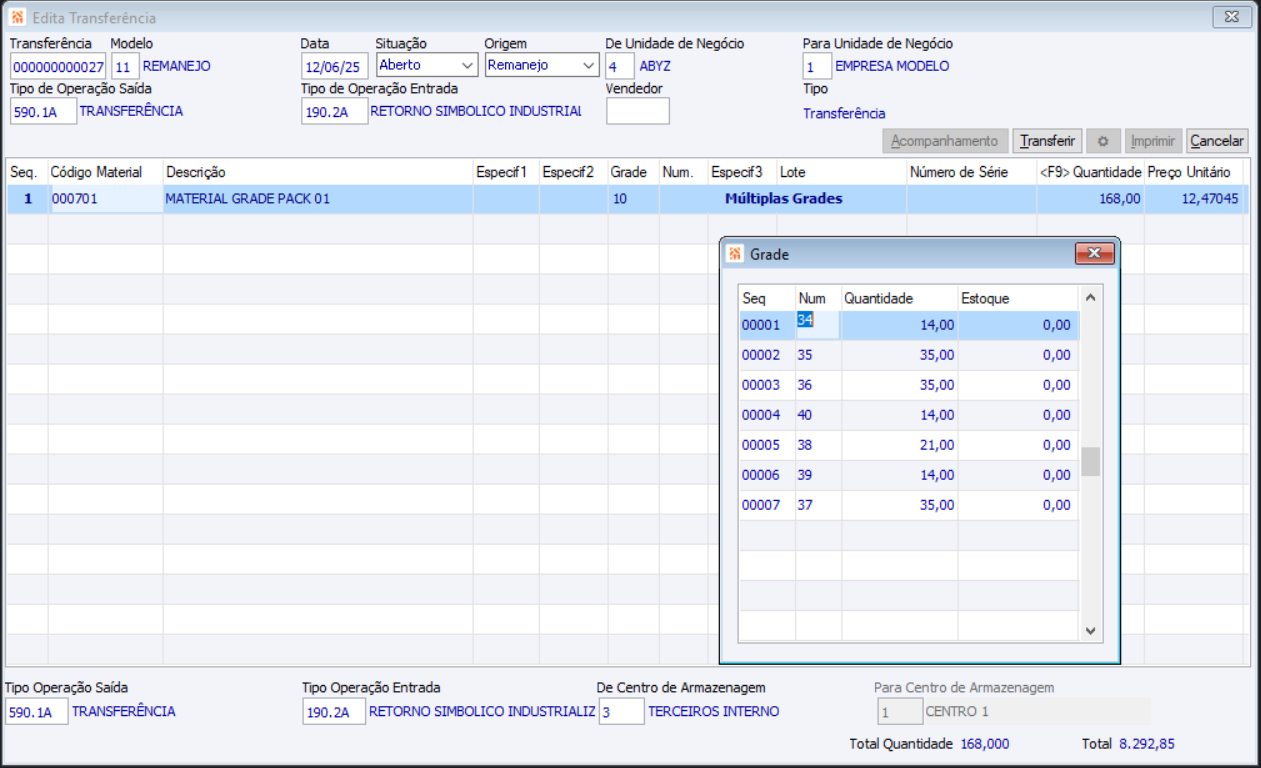Viewport: 1261px width, 768px height.
Task: Click Grade dialog scrollbar down arrow
Action: click(x=1091, y=631)
